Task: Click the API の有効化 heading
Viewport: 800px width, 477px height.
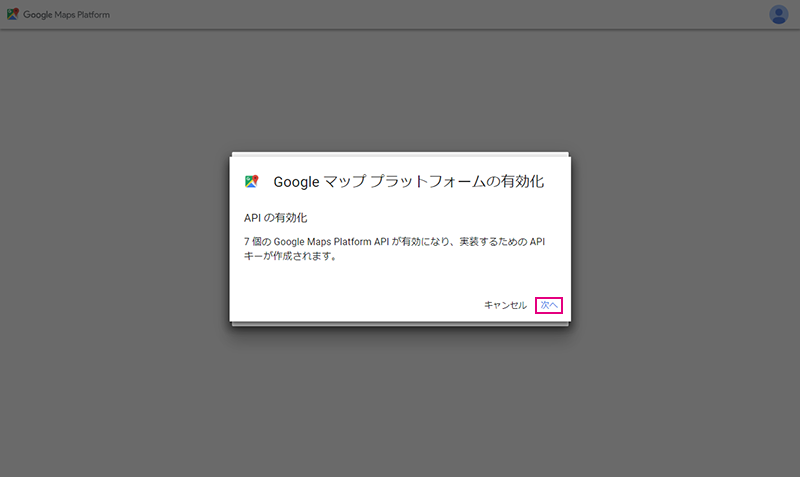Action: click(x=276, y=218)
